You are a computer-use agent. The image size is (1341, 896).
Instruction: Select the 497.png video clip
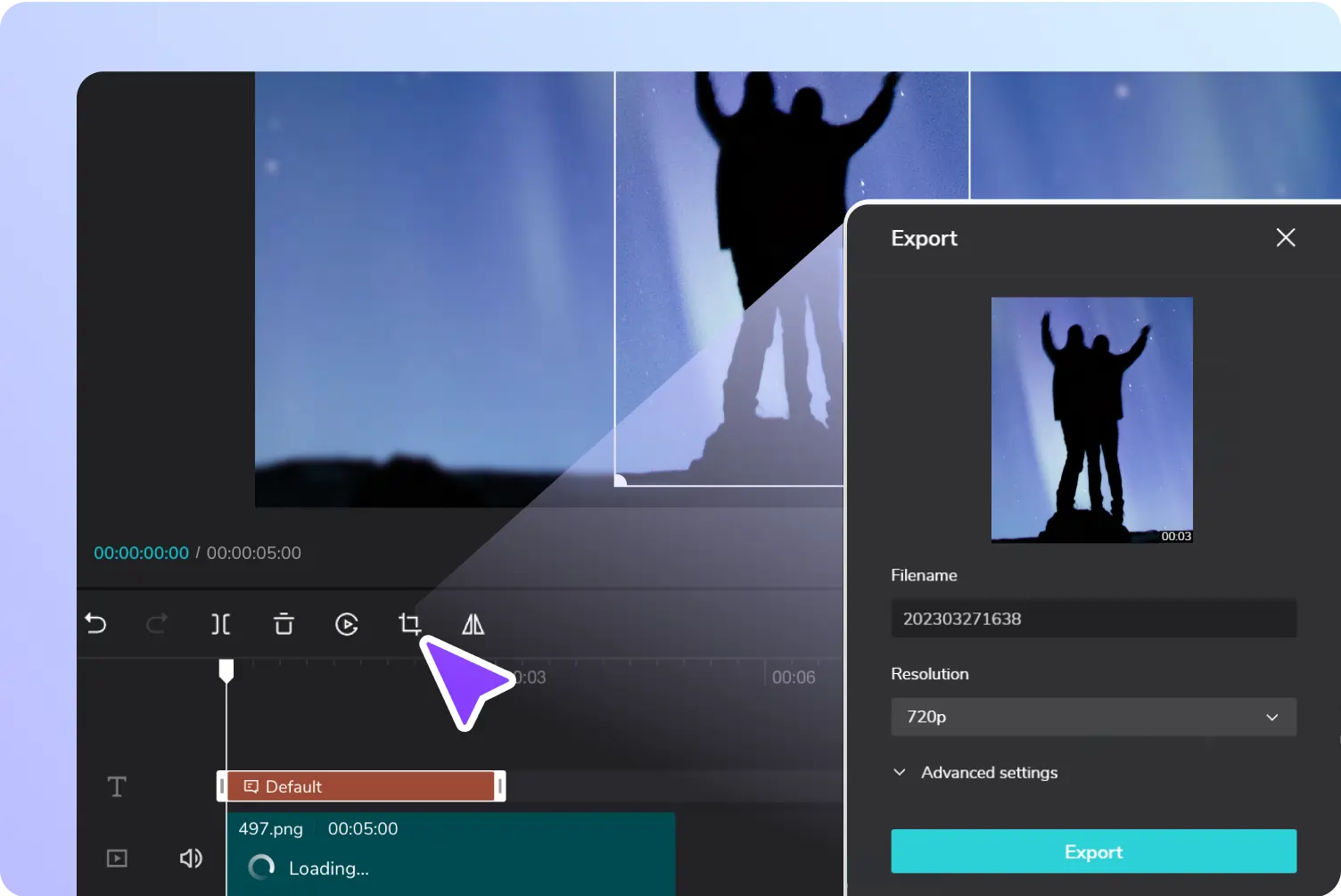(x=450, y=851)
